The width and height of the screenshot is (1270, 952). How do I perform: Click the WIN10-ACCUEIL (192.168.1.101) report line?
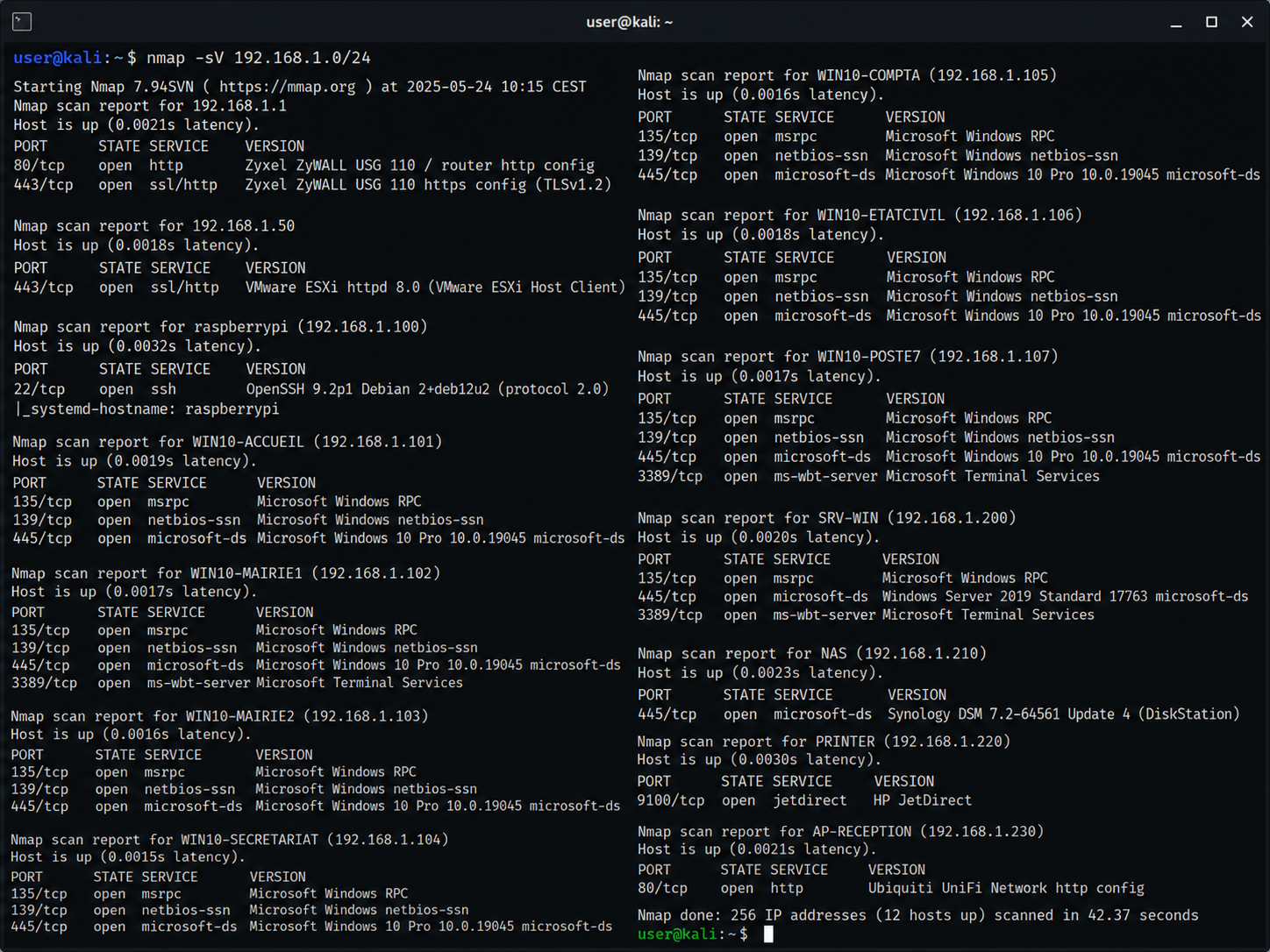coord(227,442)
